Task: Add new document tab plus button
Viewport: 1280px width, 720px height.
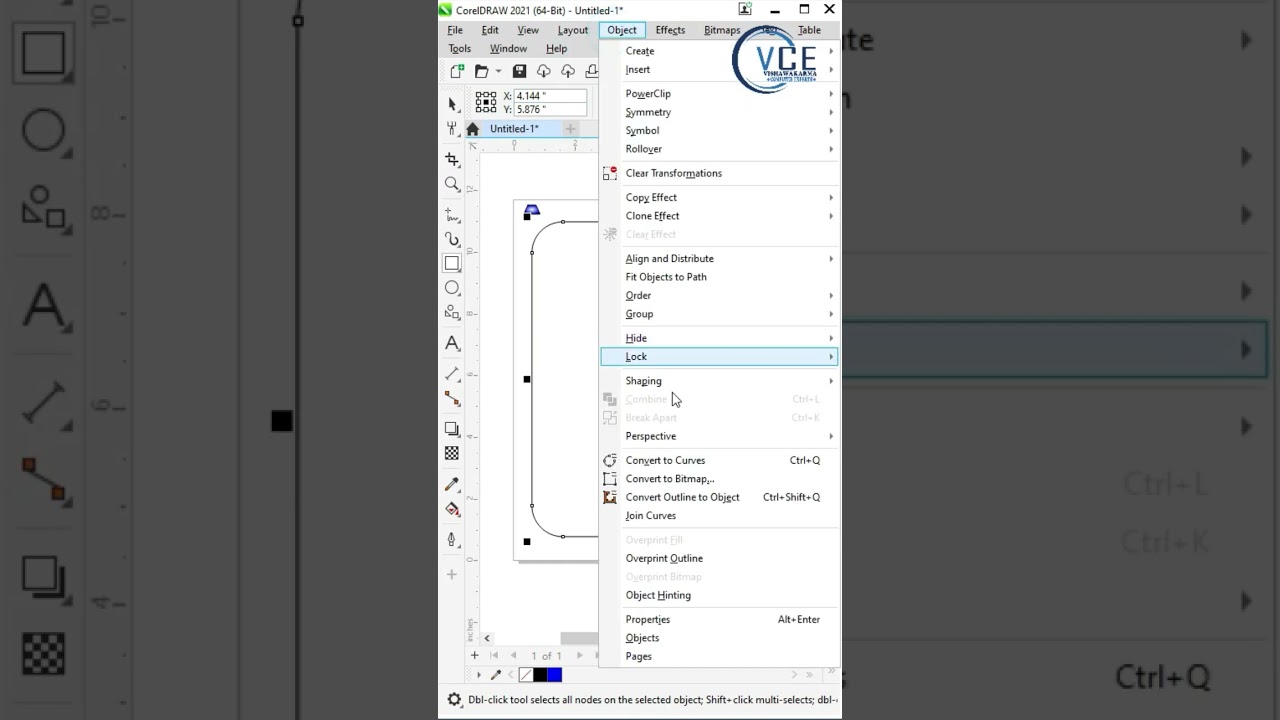Action: point(570,129)
